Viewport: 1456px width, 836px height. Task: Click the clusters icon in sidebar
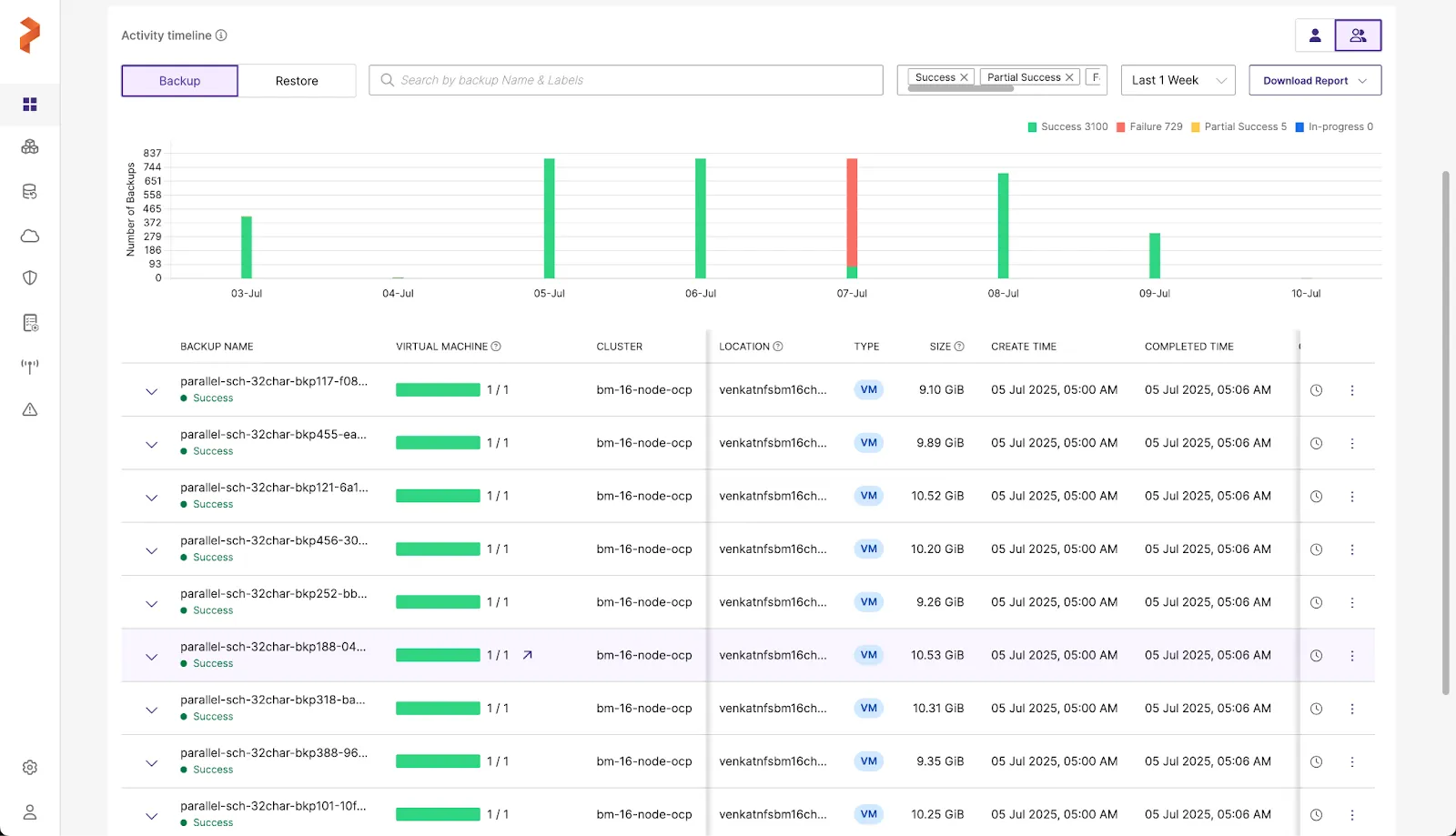point(30,147)
